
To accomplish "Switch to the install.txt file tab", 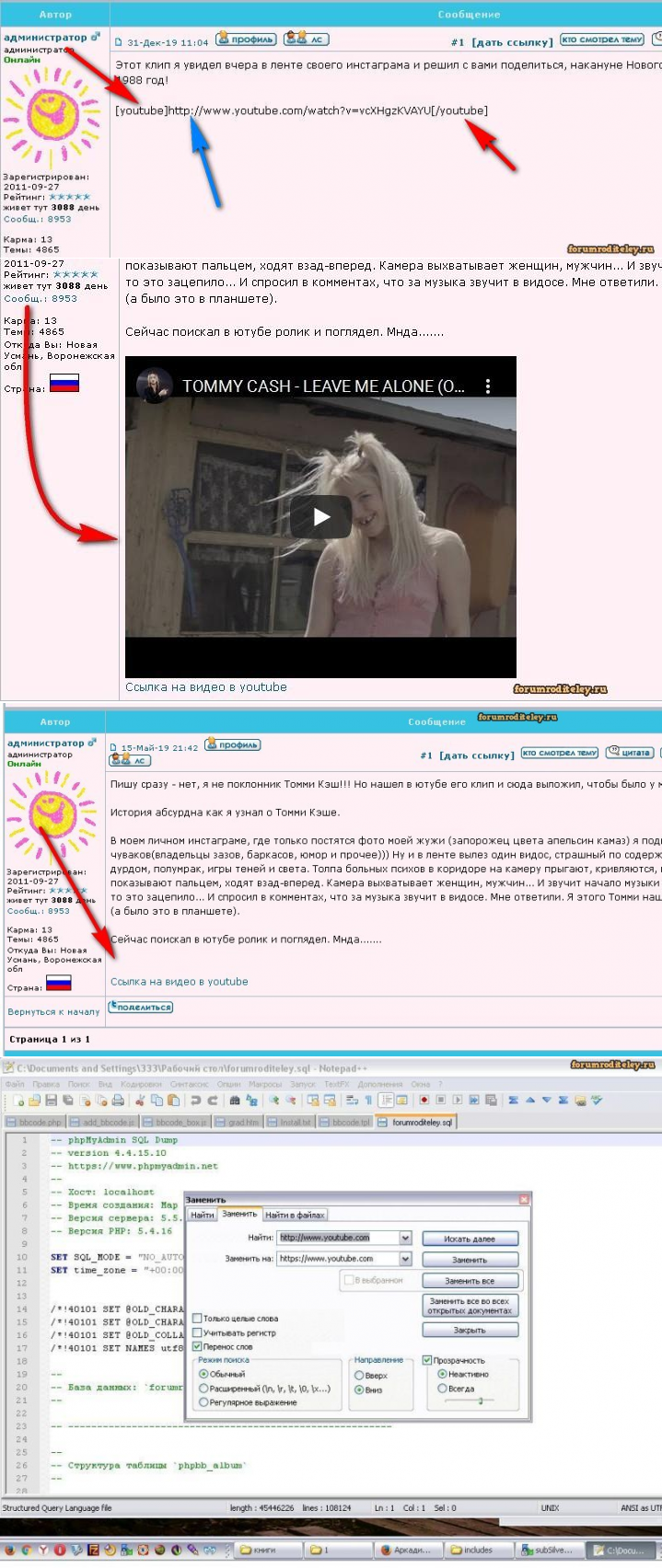I will tap(291, 1123).
